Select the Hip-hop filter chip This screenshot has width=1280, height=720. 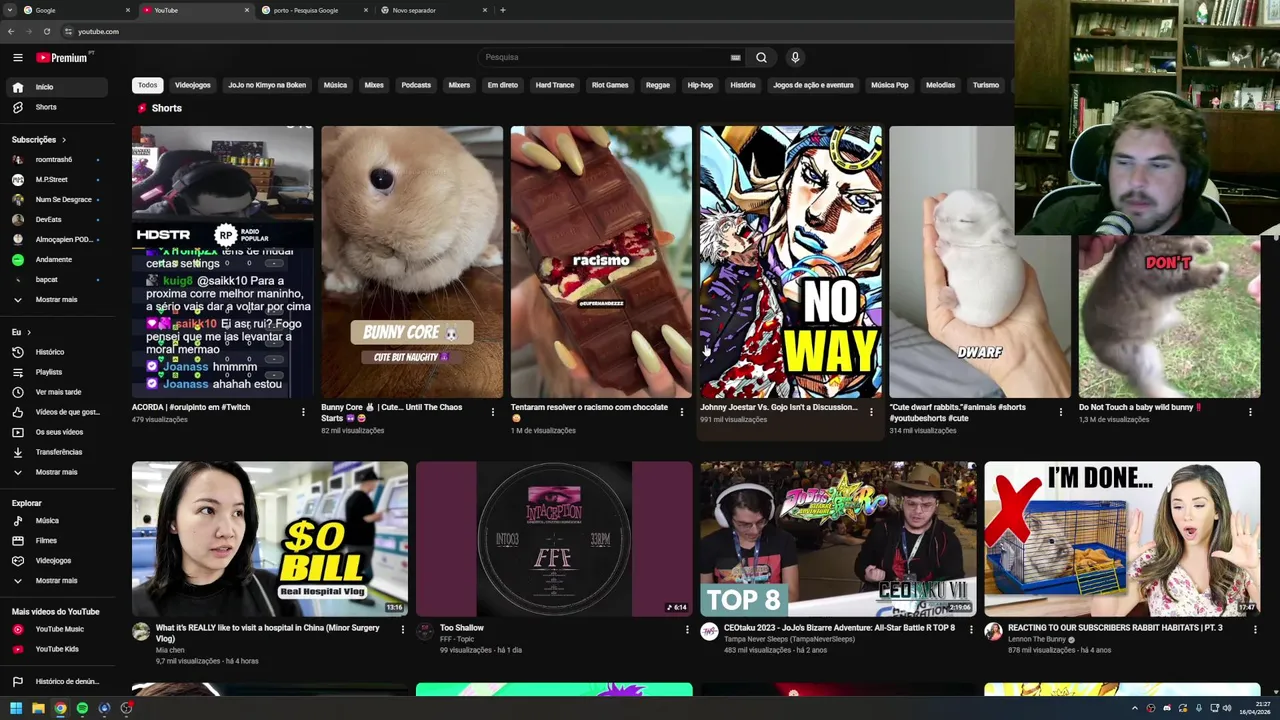[700, 85]
